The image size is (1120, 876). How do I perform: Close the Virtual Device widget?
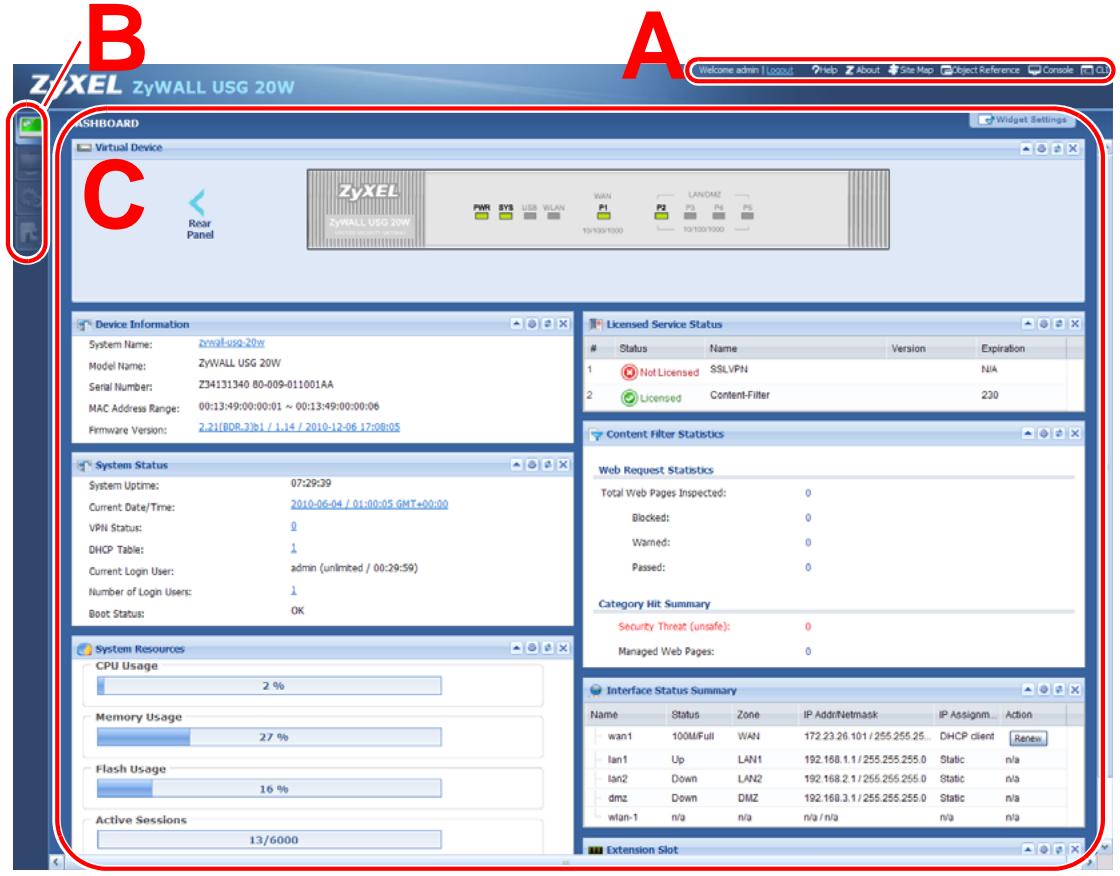coord(1073,149)
